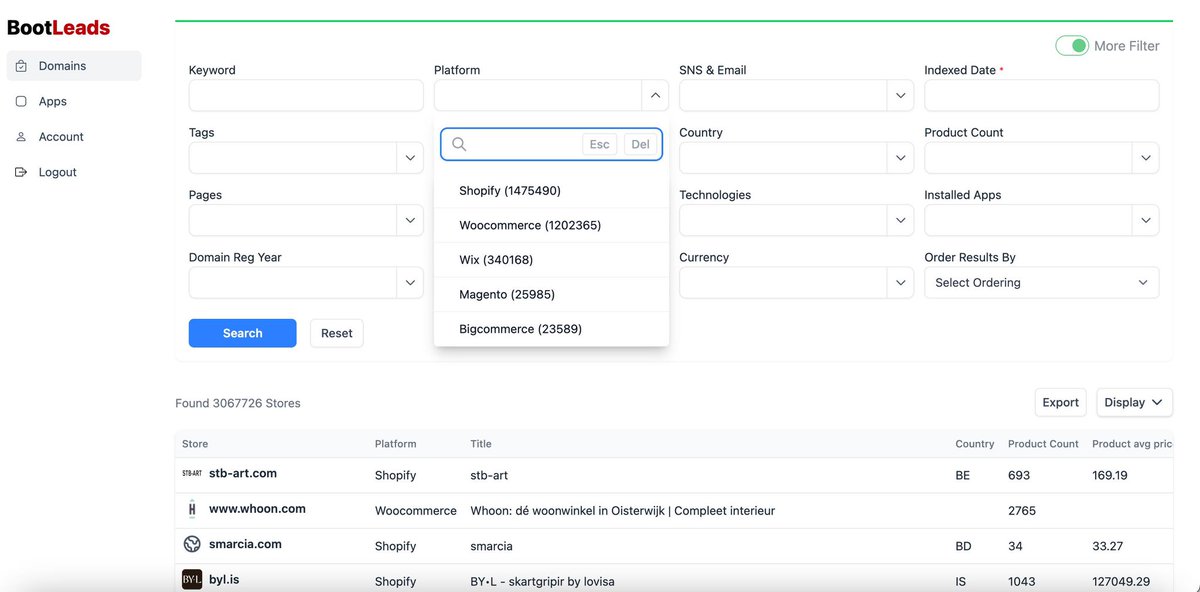Choose Woocommerce (1202365) option
Viewport: 1200px width, 592px height.
(x=552, y=225)
